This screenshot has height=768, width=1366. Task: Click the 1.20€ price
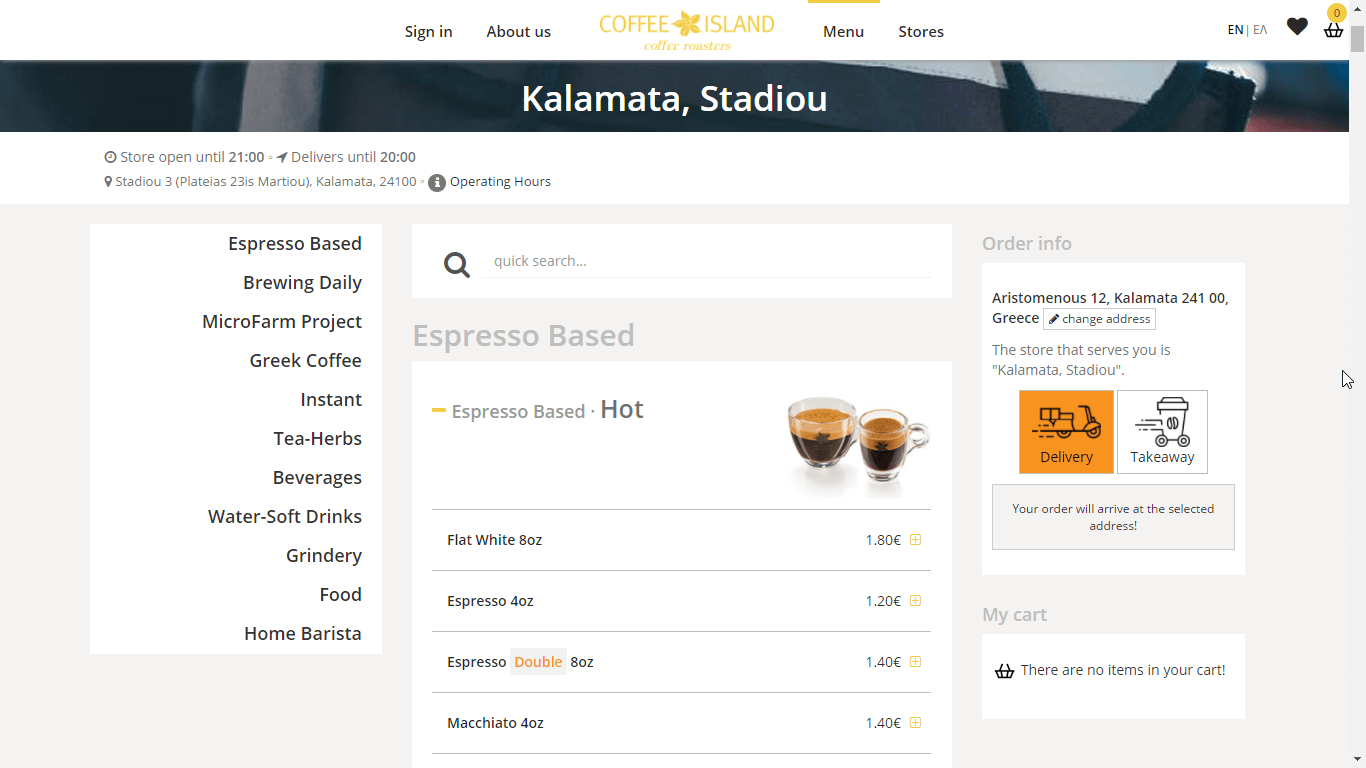point(883,601)
